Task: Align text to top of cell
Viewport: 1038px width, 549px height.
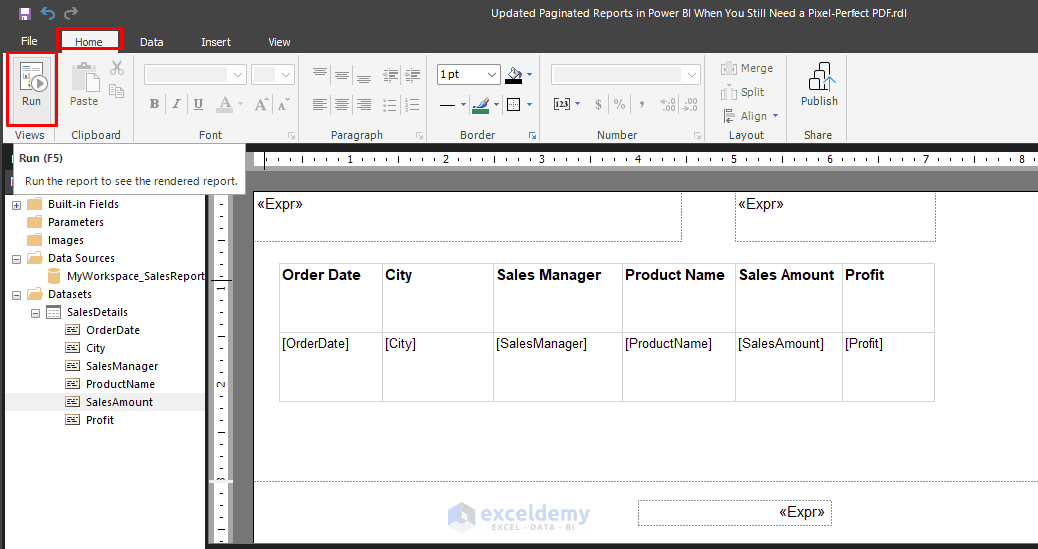Action: click(x=320, y=73)
